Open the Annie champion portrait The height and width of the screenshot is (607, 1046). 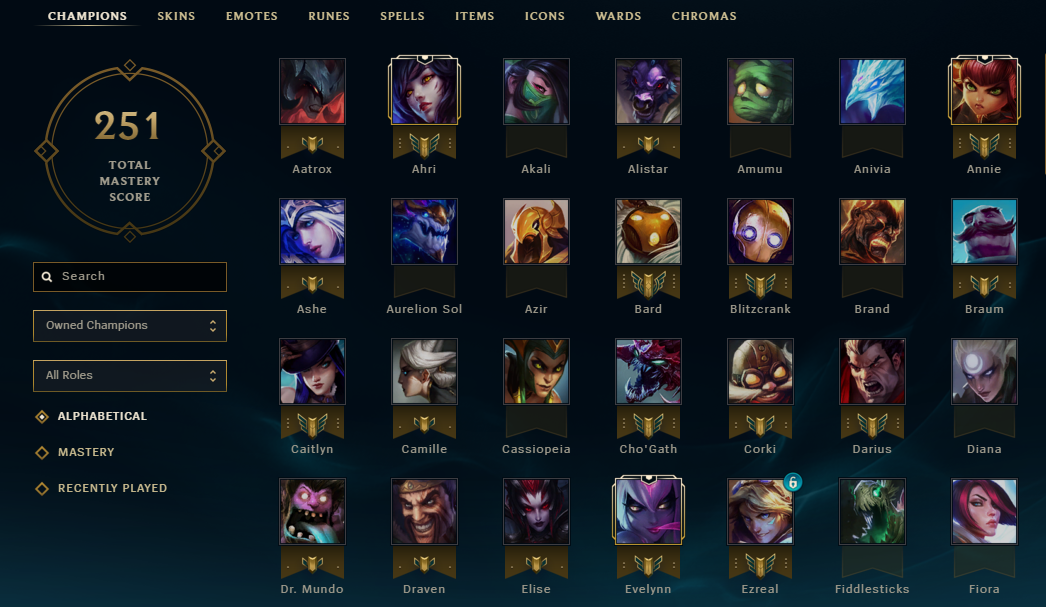984,91
